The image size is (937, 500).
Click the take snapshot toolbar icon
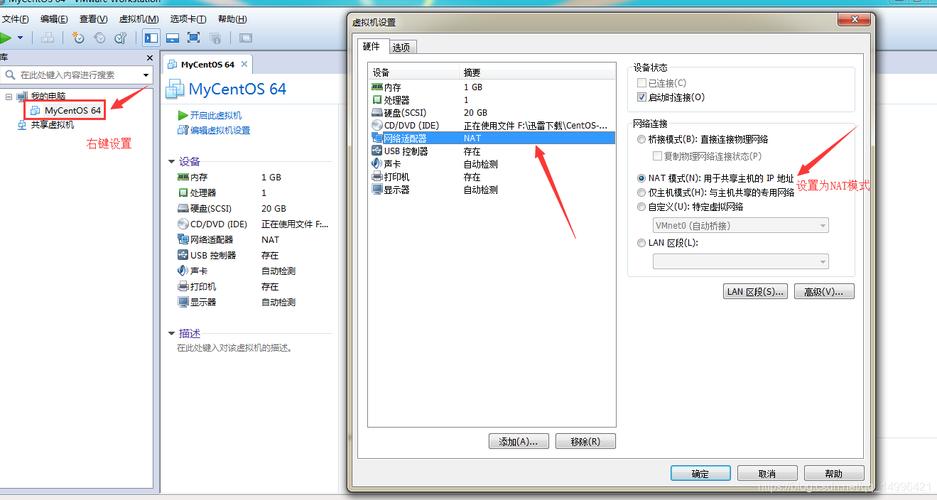click(78, 38)
